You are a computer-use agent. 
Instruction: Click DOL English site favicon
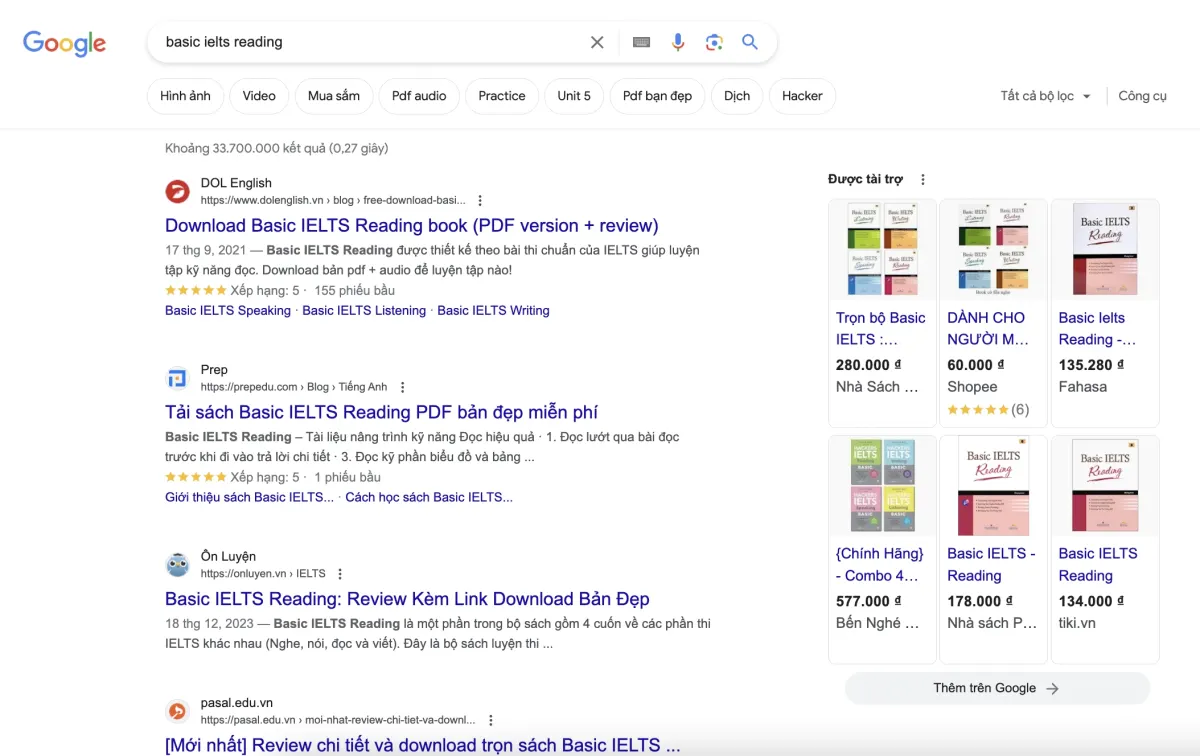point(177,191)
